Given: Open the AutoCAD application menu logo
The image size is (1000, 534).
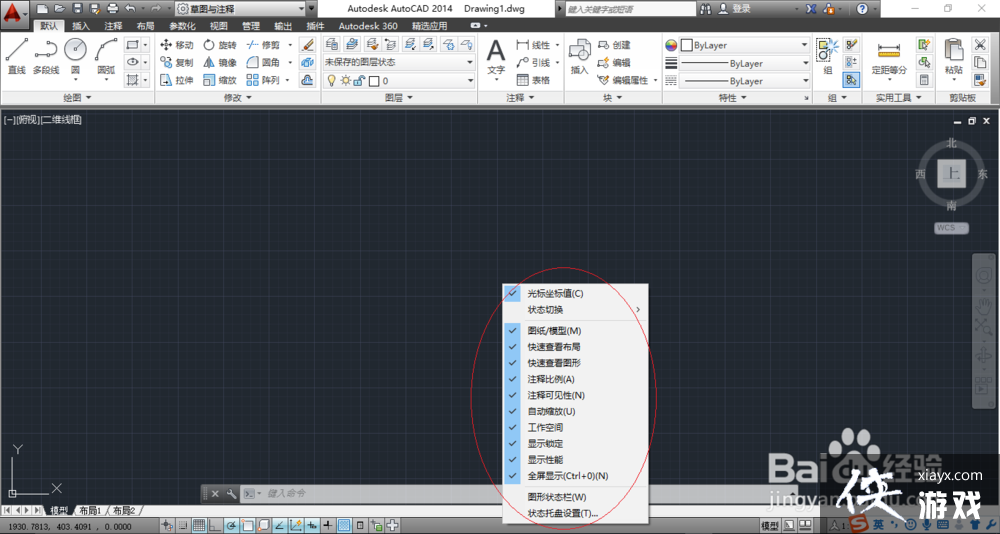Looking at the screenshot, I should tap(15, 14).
